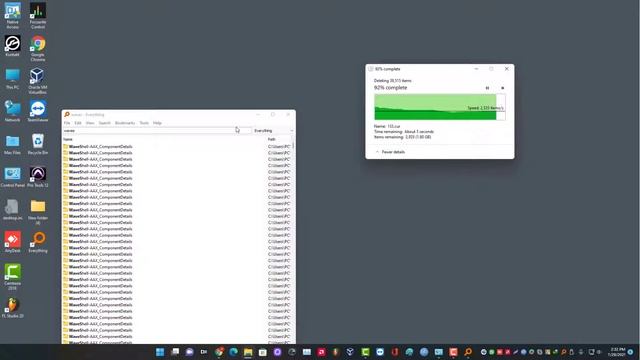The height and width of the screenshot is (360, 640).
Task: Select the This PC desktop icon
Action: 12,79
